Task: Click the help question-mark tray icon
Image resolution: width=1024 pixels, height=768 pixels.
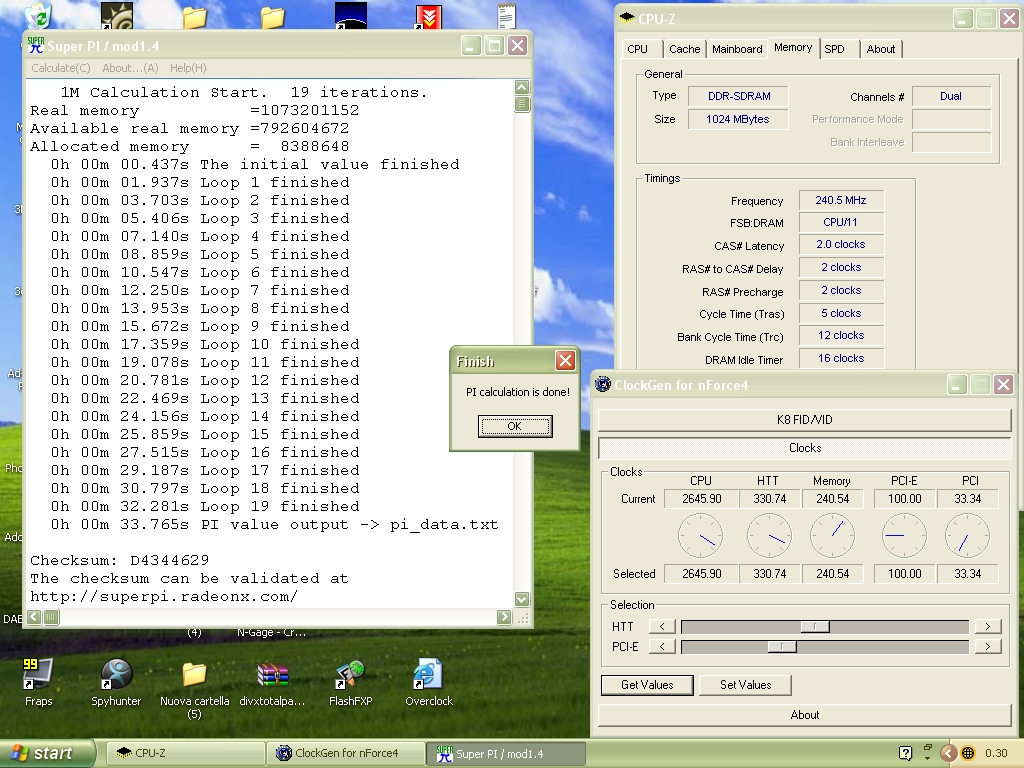Action: (x=905, y=753)
